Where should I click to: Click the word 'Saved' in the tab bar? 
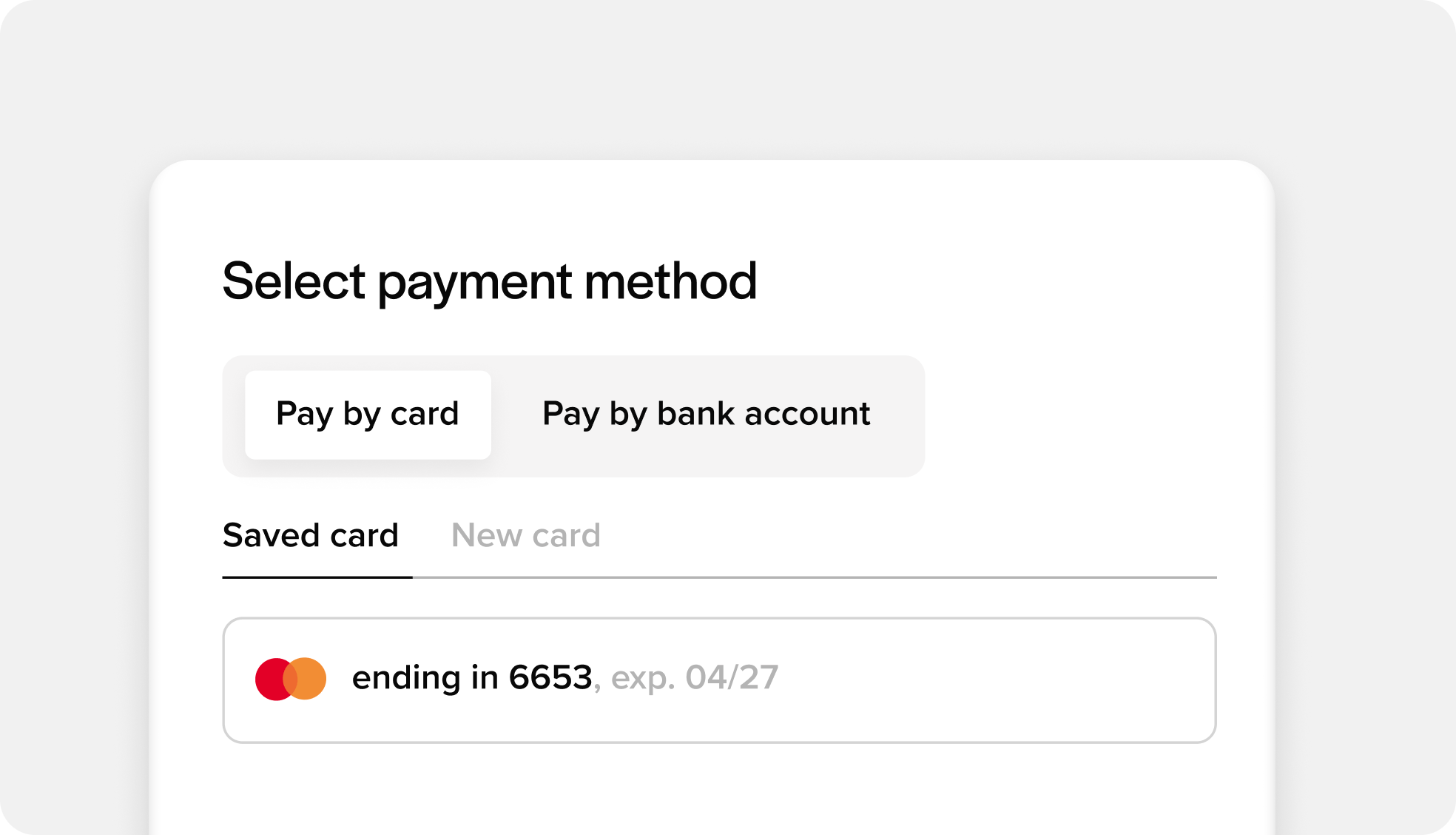tap(271, 536)
